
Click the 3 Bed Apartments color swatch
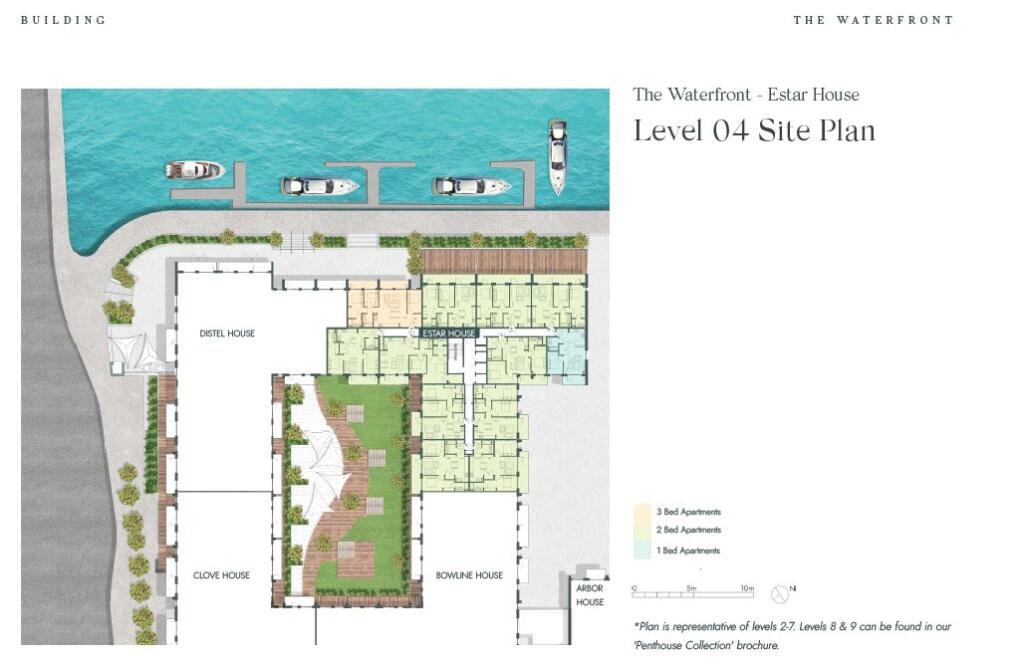[643, 512]
